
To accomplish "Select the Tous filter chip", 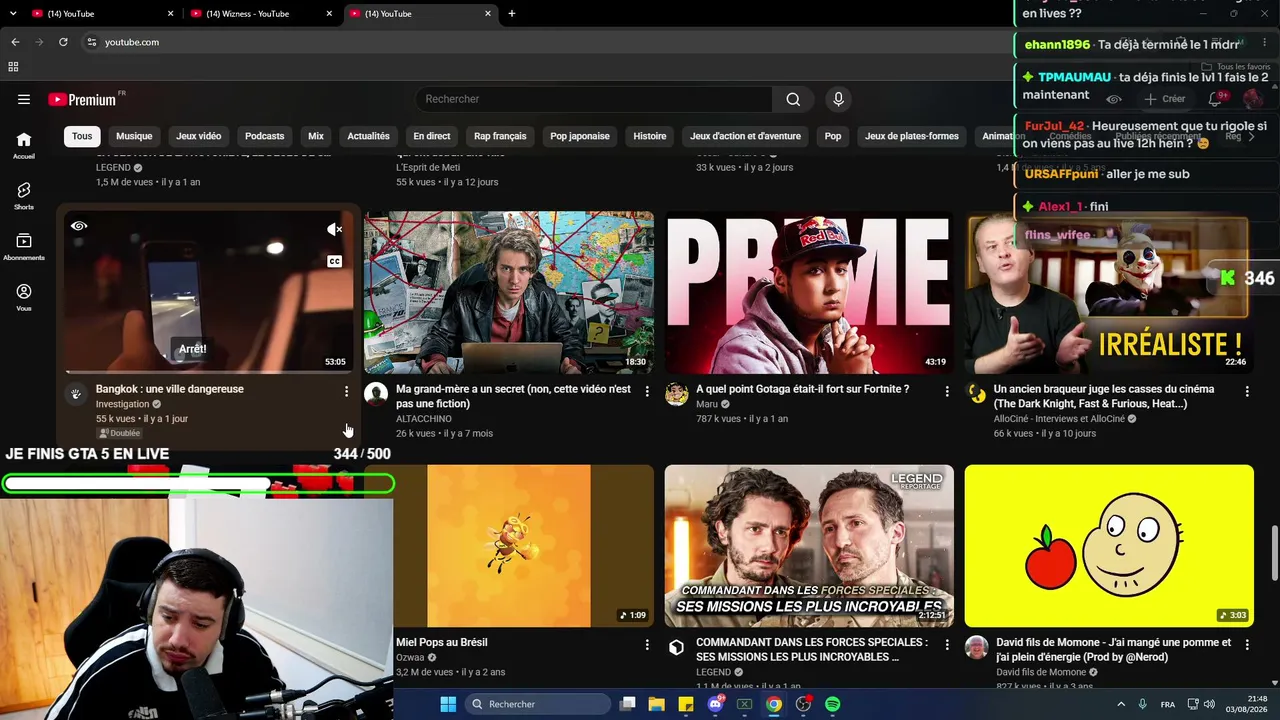I will 82,136.
